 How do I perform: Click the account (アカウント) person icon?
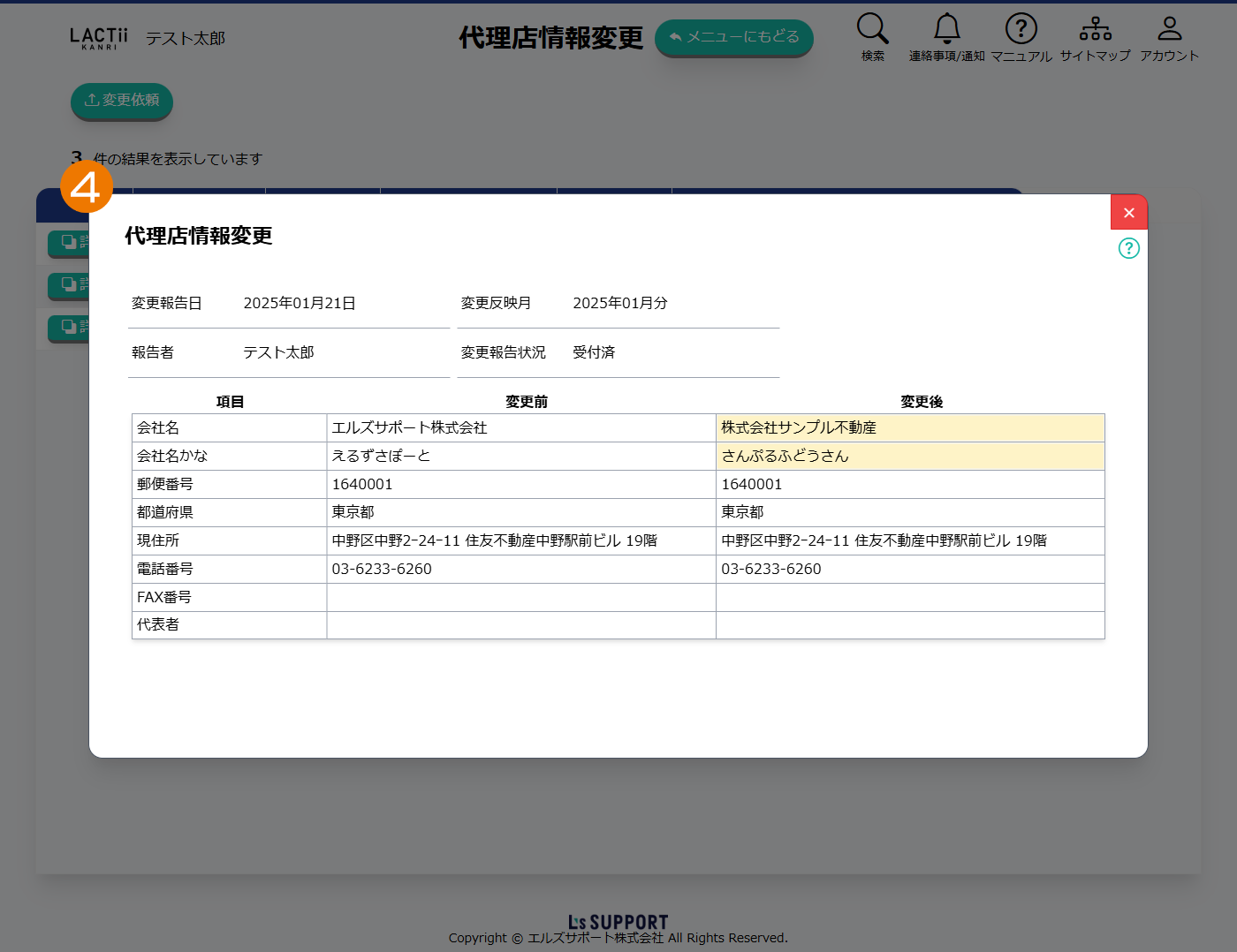tap(1169, 29)
